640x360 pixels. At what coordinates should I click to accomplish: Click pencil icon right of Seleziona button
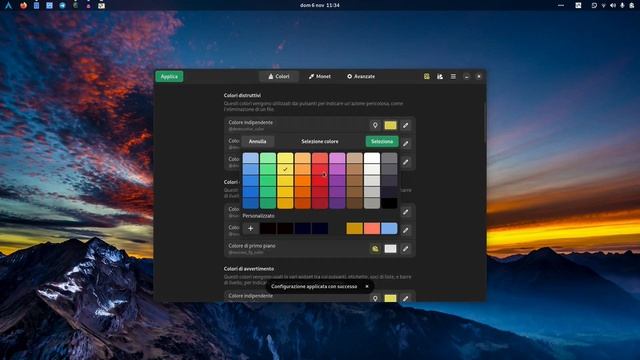(x=405, y=144)
